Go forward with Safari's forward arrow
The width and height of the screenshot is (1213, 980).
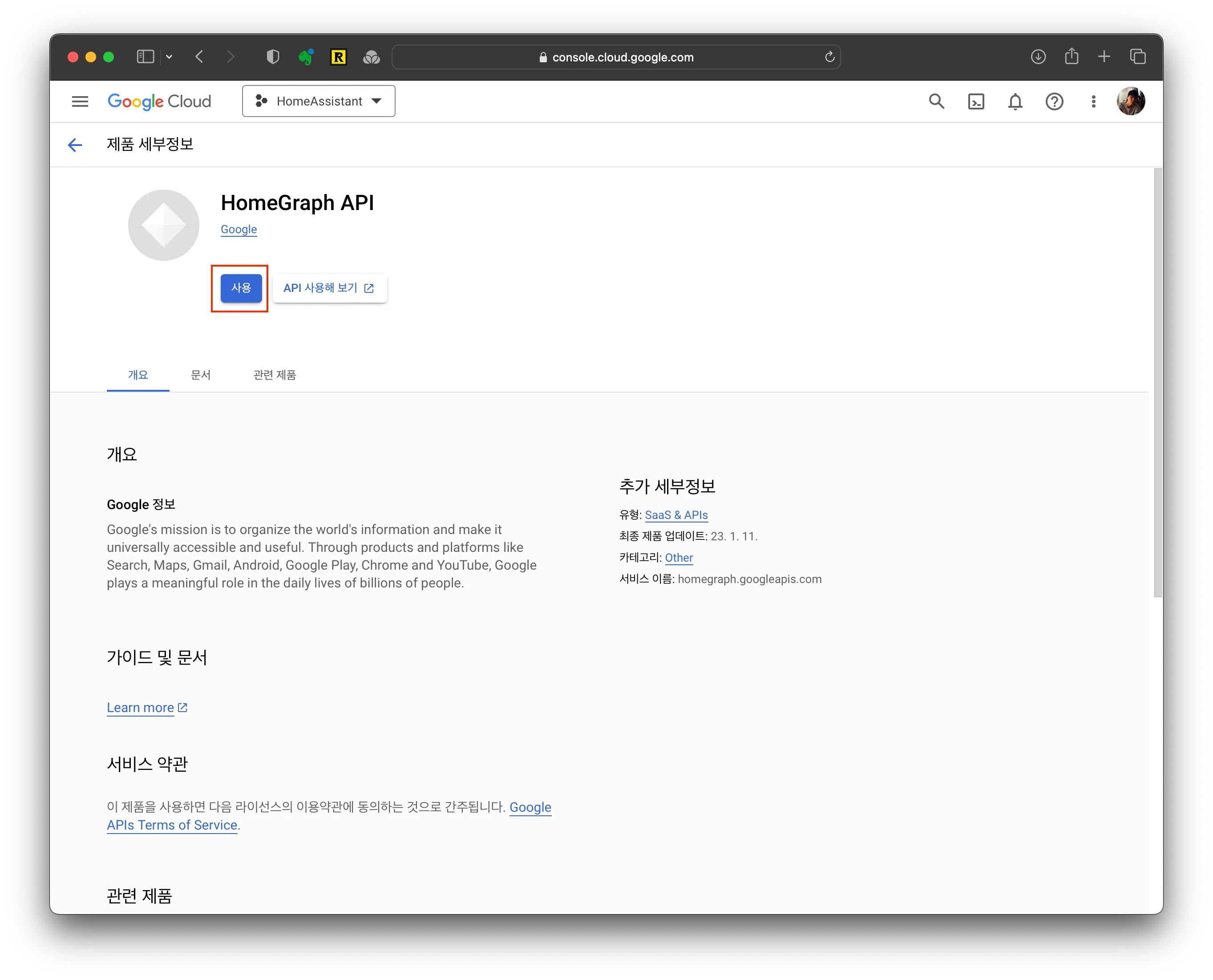tap(230, 57)
